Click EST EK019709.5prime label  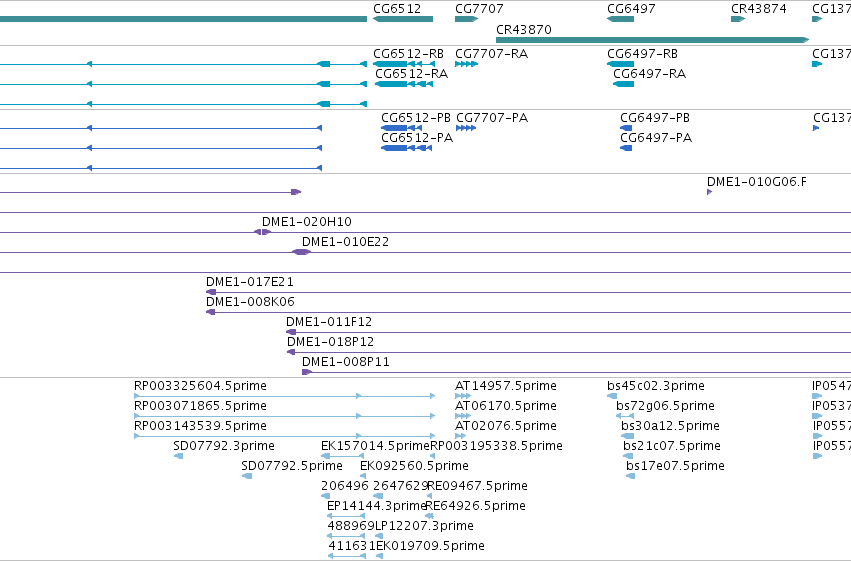[x=430, y=546]
